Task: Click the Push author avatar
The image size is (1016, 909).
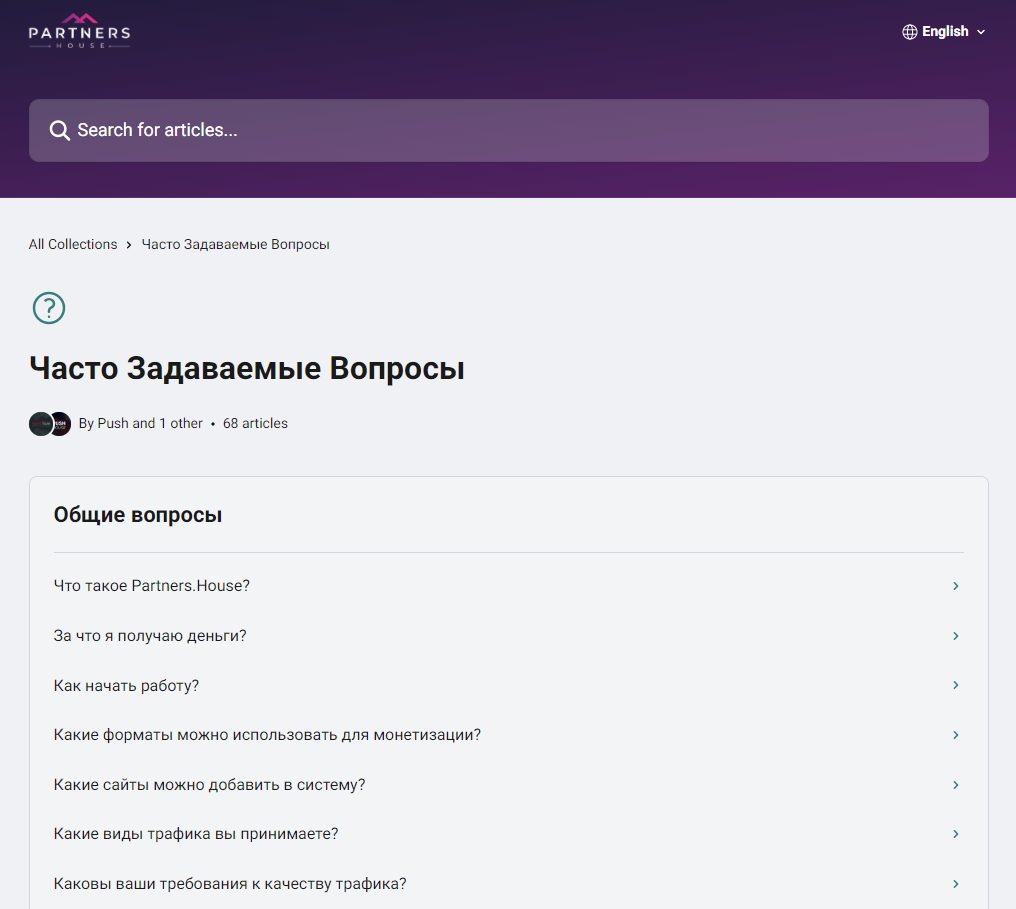Action: (x=60, y=424)
